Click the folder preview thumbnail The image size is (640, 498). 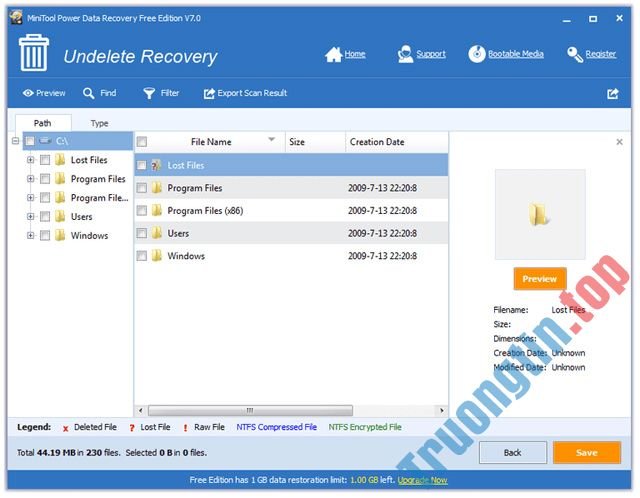540,215
